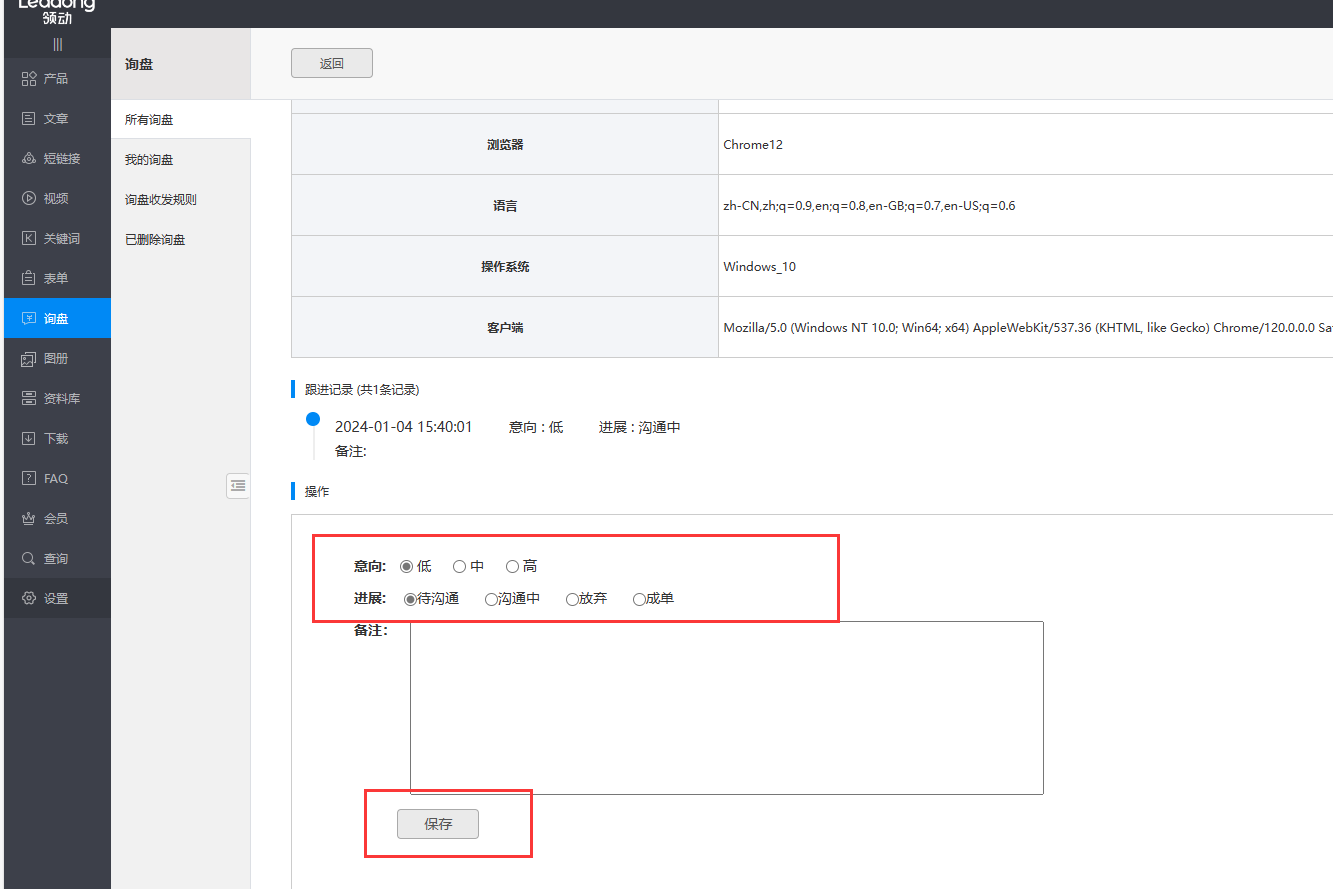Select 中 intention radio button

460,567
